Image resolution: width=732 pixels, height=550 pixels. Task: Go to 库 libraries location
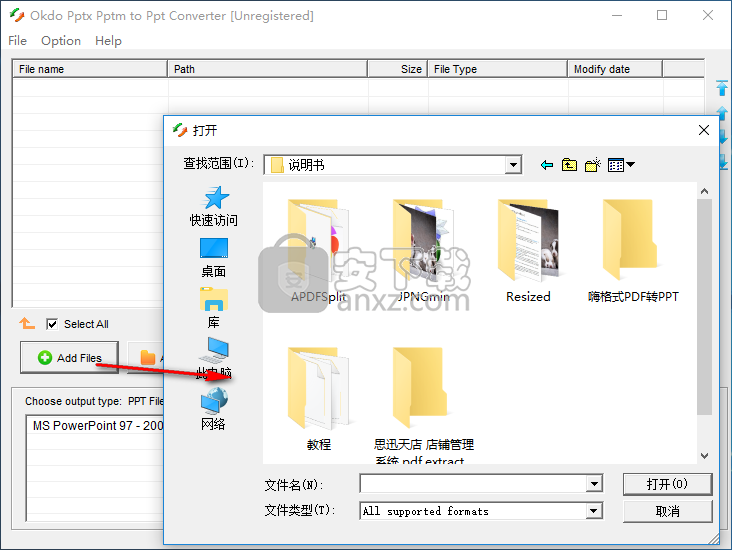[x=214, y=308]
